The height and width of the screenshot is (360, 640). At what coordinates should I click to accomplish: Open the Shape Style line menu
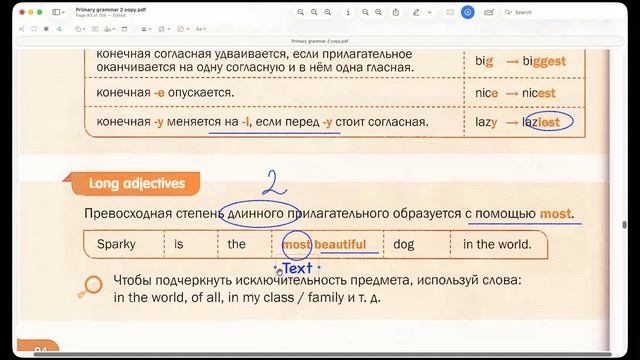[146, 29]
